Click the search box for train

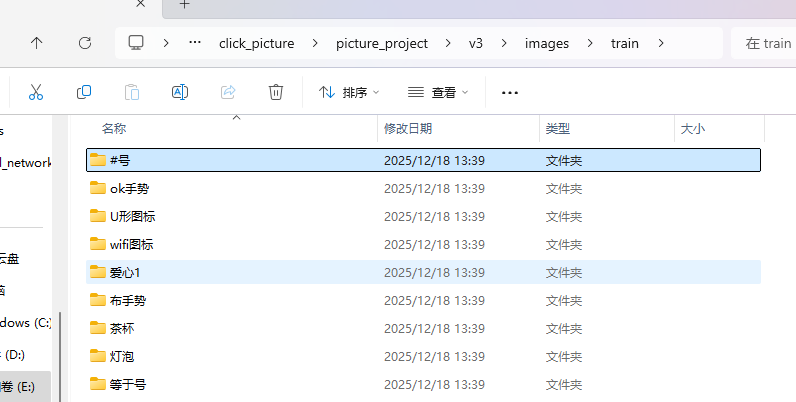[765, 43]
